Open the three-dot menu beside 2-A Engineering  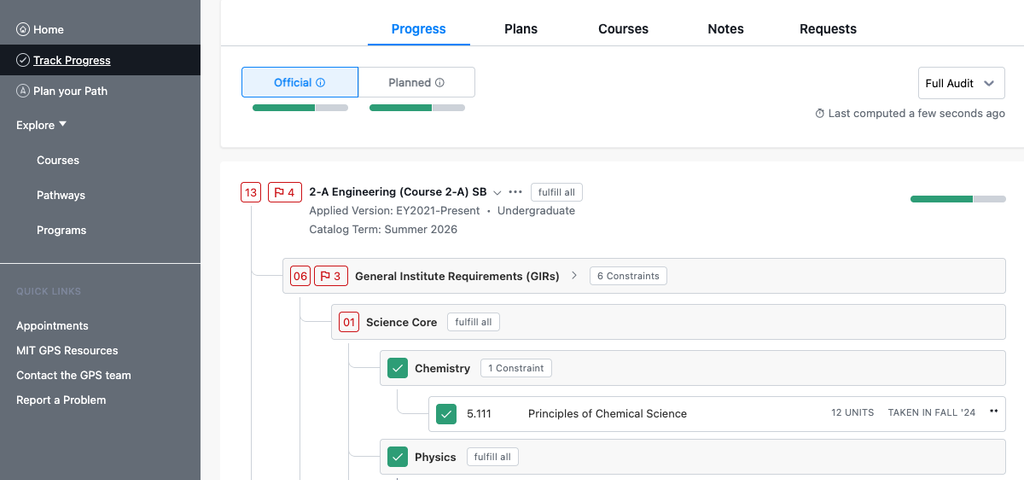click(515, 193)
